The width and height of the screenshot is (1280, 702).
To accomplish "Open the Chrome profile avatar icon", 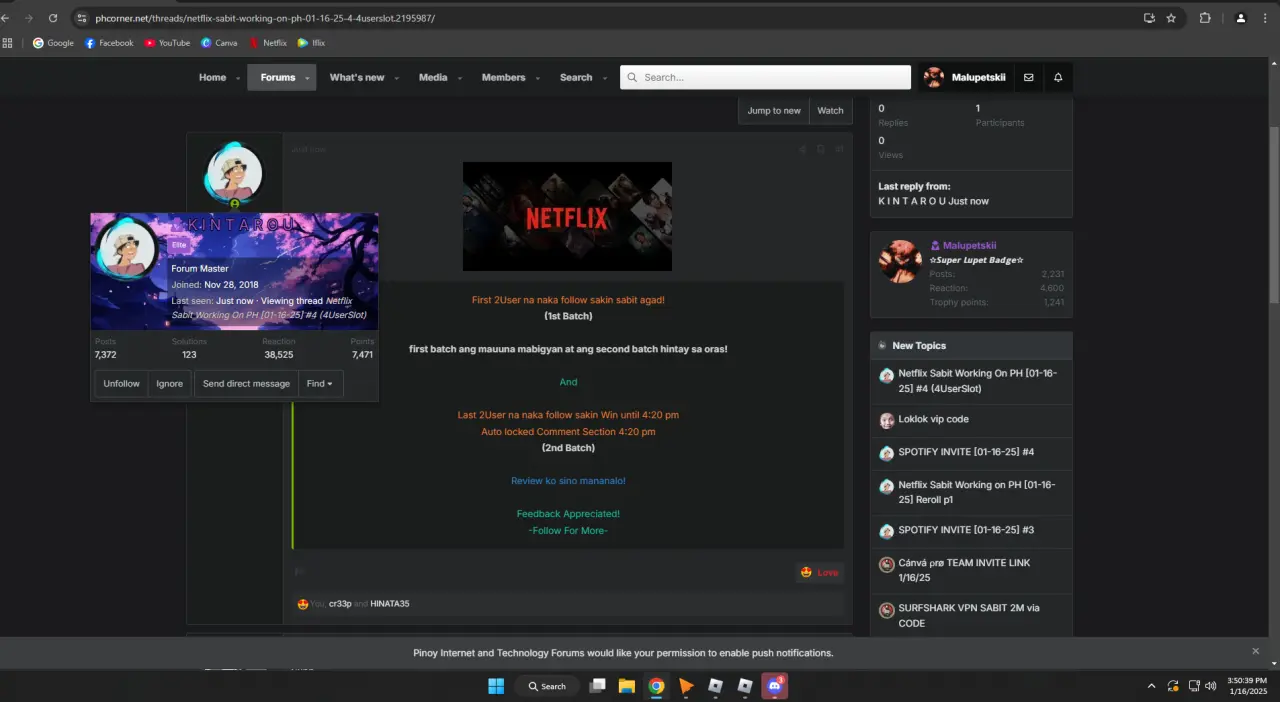I will [x=1241, y=18].
